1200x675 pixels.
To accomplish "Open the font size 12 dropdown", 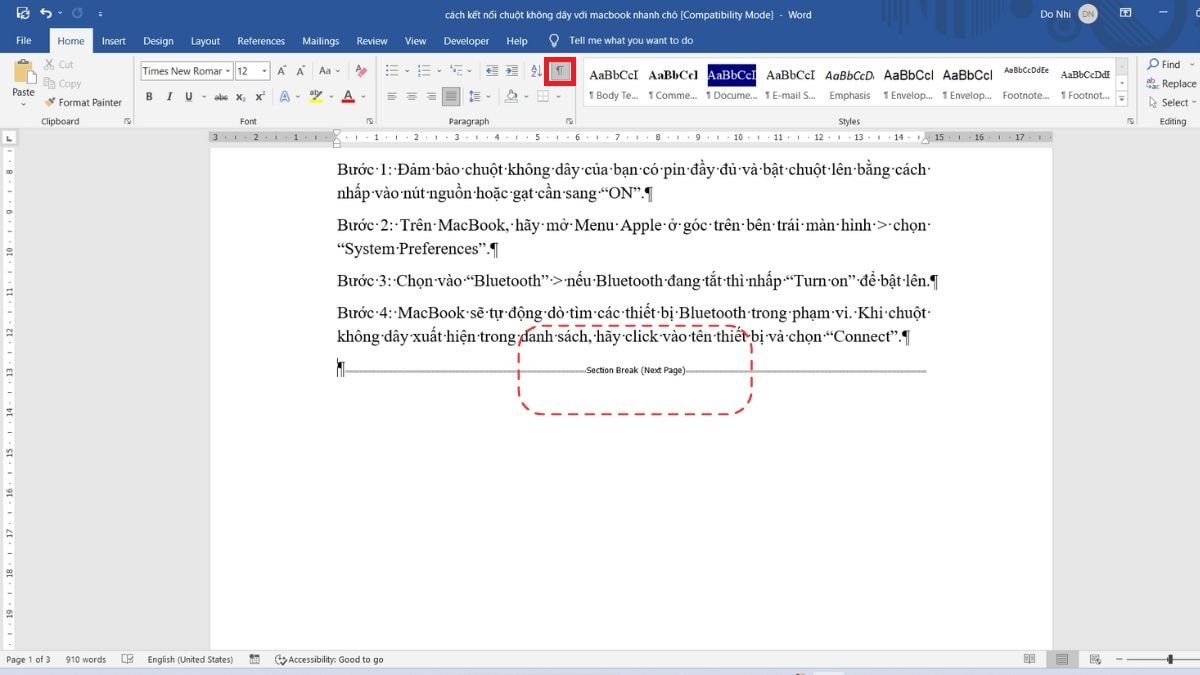I will point(265,71).
